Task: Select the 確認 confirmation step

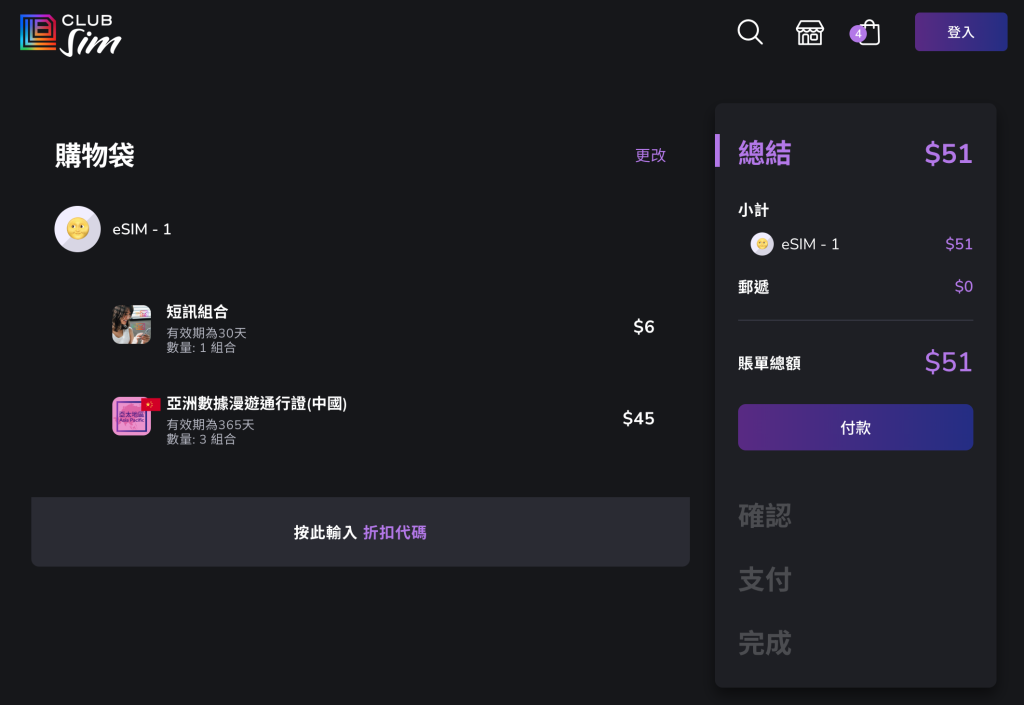Action: pos(765,516)
